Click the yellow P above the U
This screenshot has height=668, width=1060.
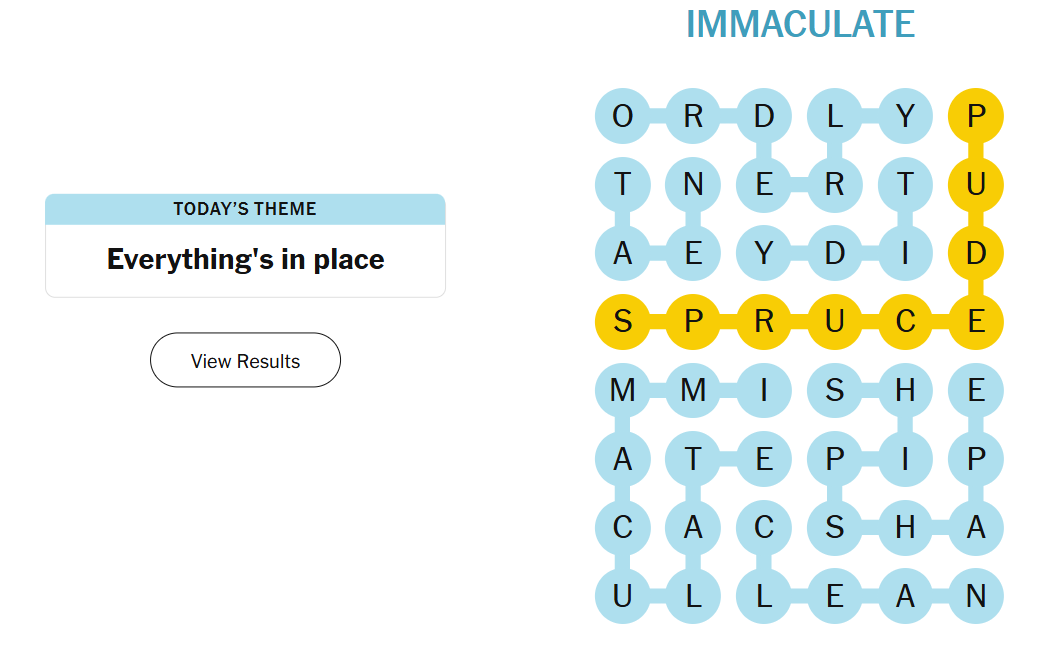click(x=976, y=116)
